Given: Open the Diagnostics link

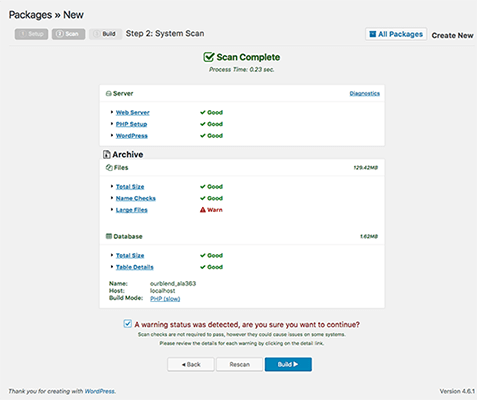Looking at the screenshot, I should click(365, 93).
